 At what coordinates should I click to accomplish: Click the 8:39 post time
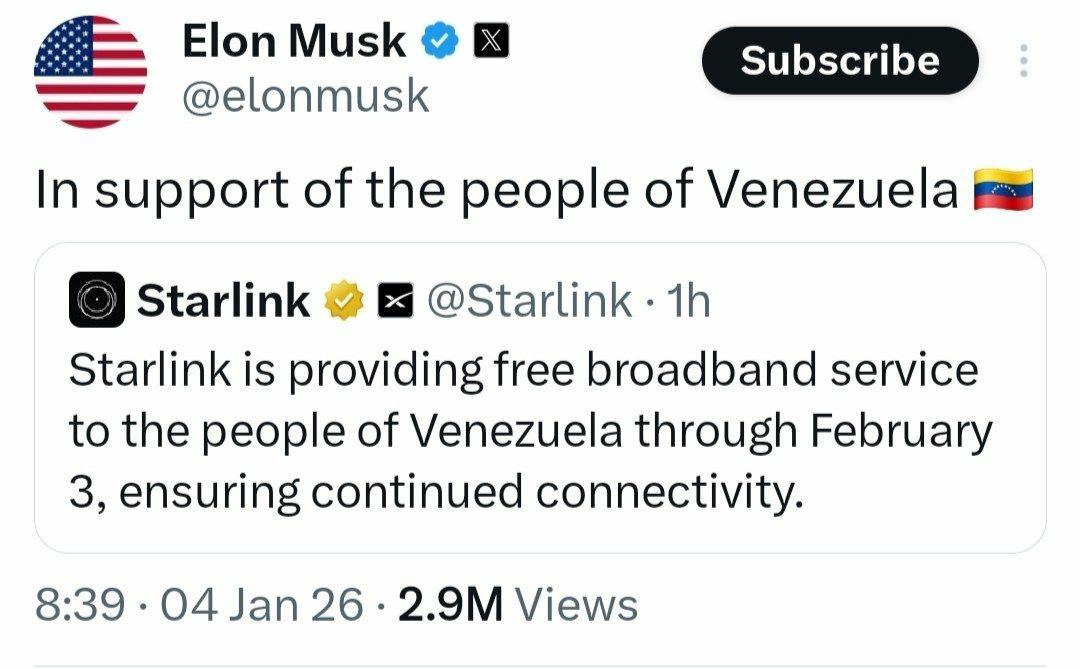click(x=80, y=605)
